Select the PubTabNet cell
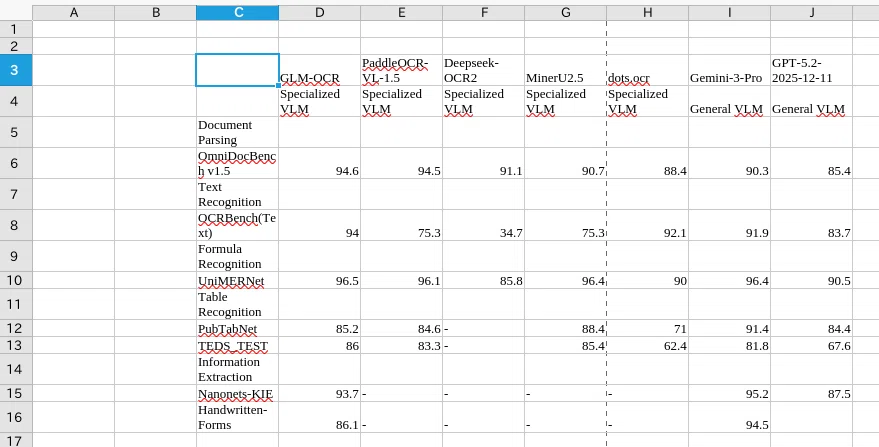Viewport: 879px width, 447px height. point(237,329)
